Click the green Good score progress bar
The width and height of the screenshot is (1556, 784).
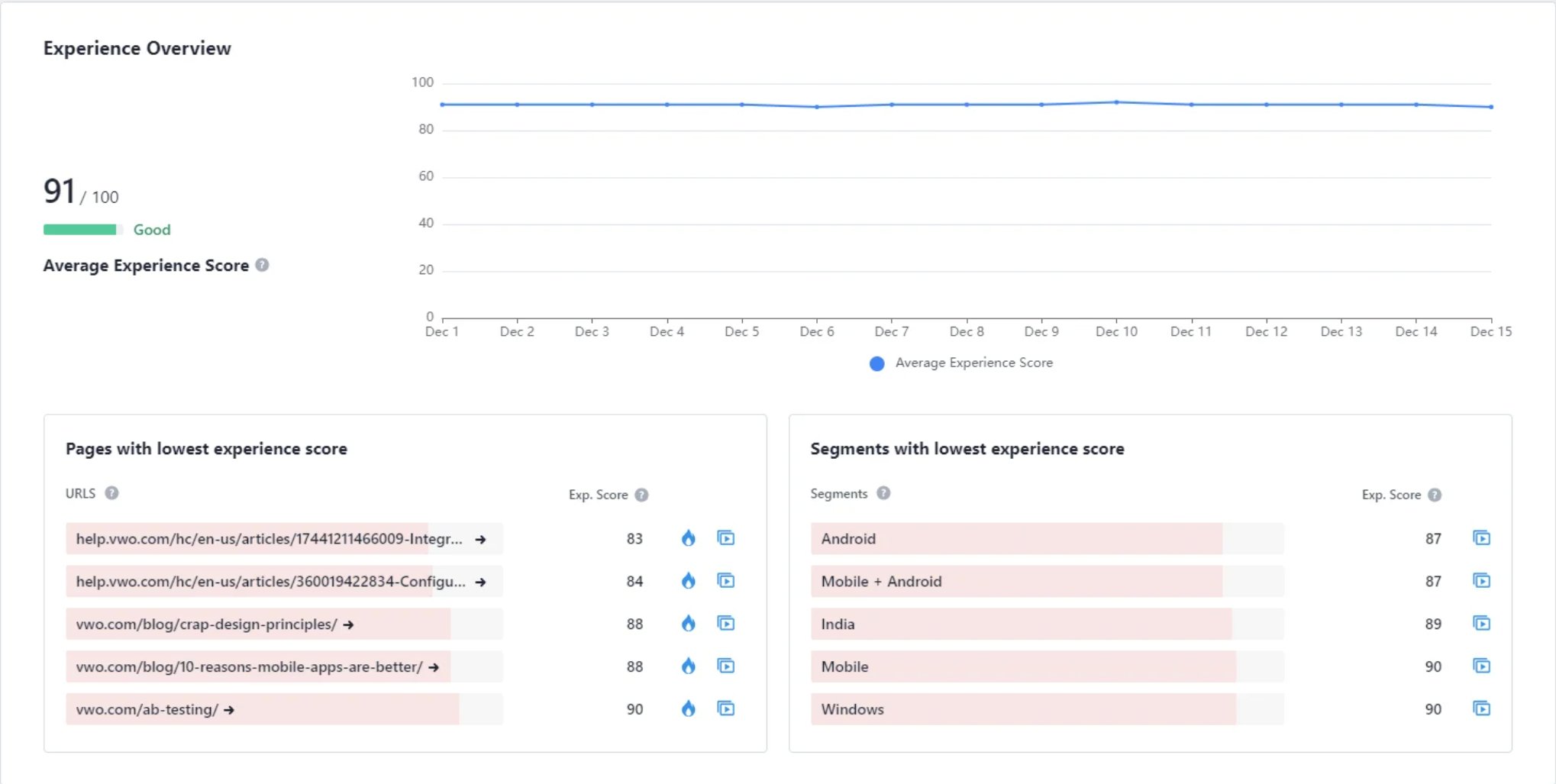click(x=81, y=230)
